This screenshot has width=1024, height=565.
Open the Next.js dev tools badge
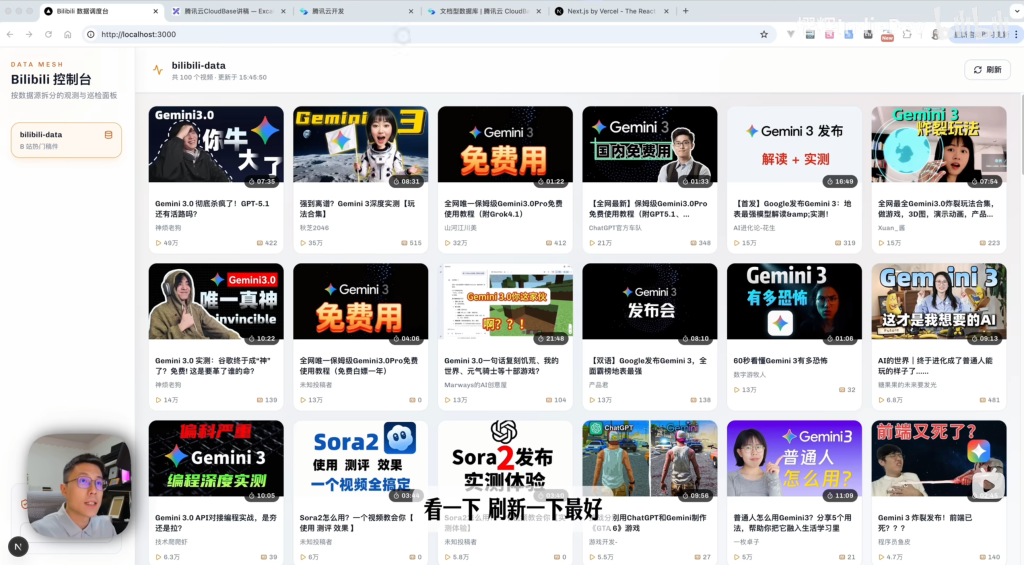18,546
